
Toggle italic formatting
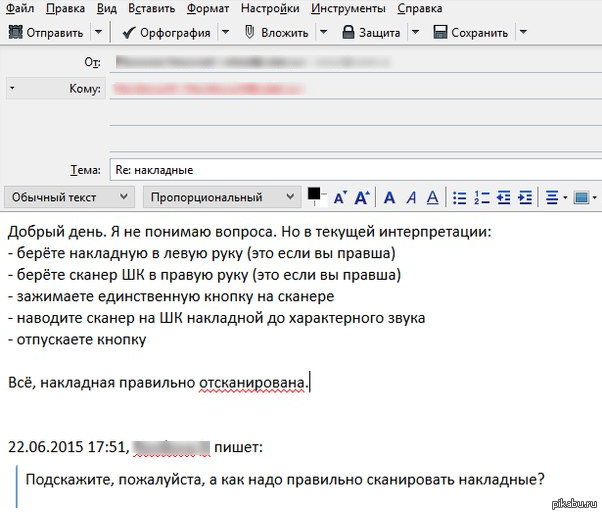point(412,198)
